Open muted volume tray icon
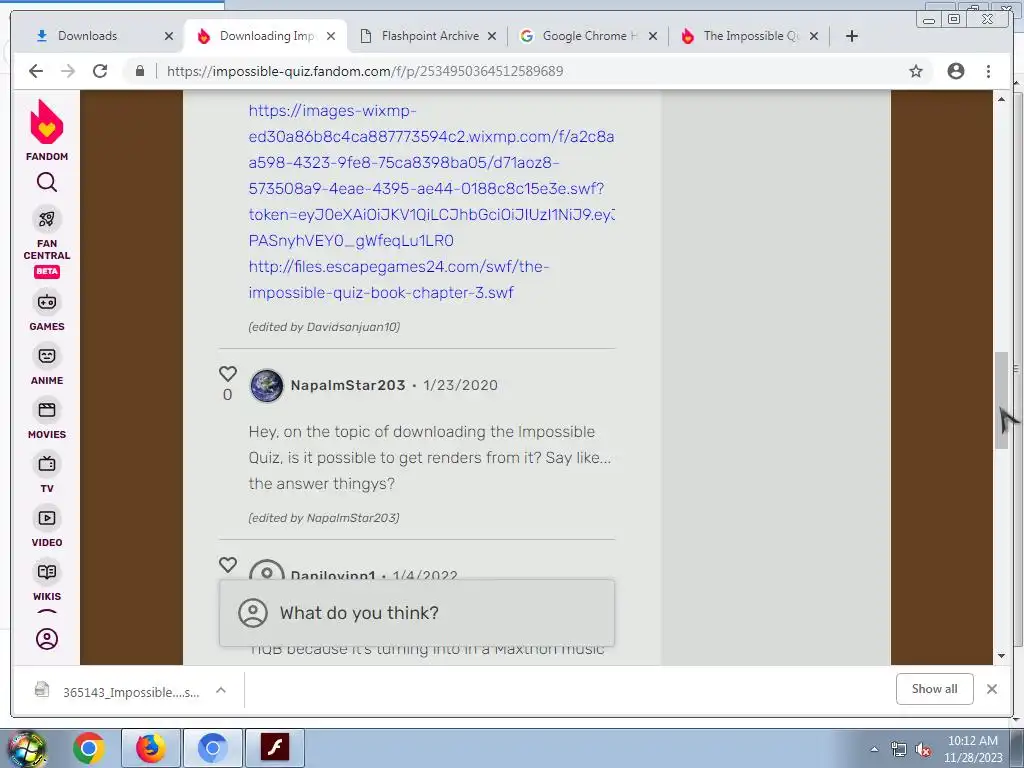This screenshot has height=768, width=1024. 923,750
